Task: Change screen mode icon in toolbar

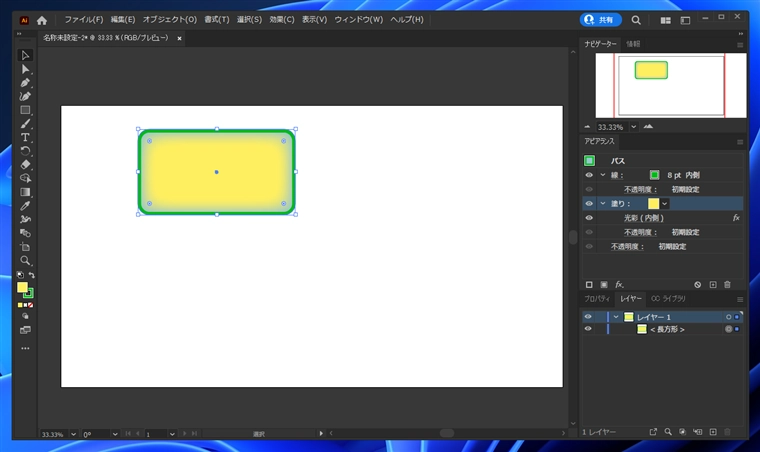Action: pyautogui.click(x=25, y=330)
